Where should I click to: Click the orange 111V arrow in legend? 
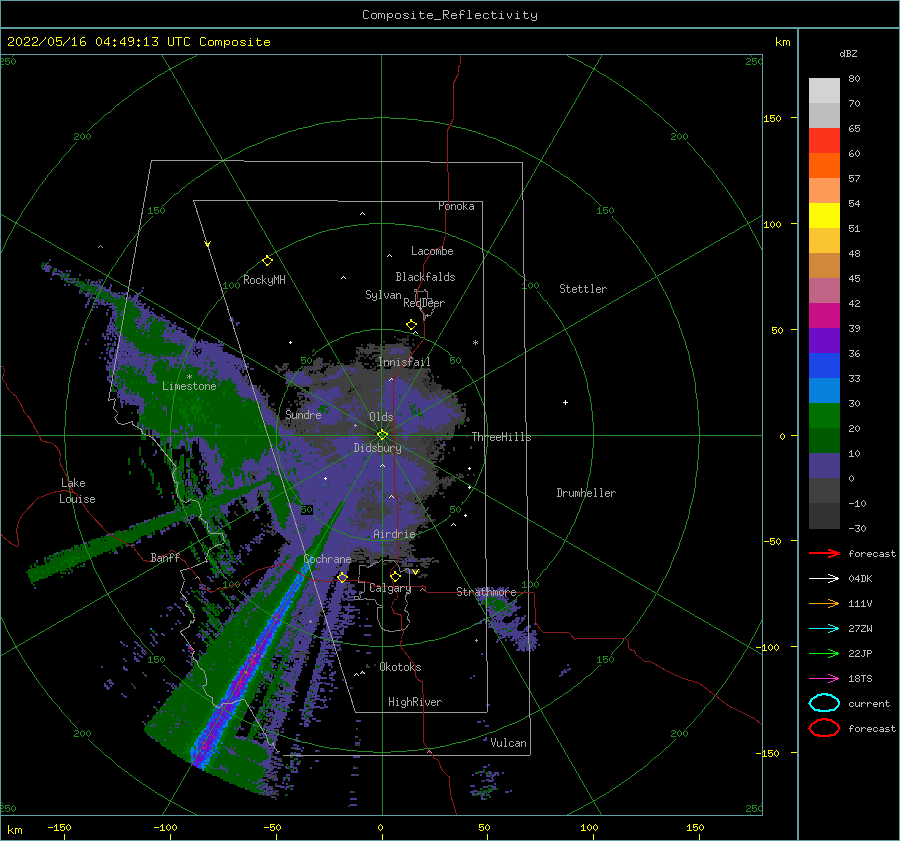(x=824, y=603)
